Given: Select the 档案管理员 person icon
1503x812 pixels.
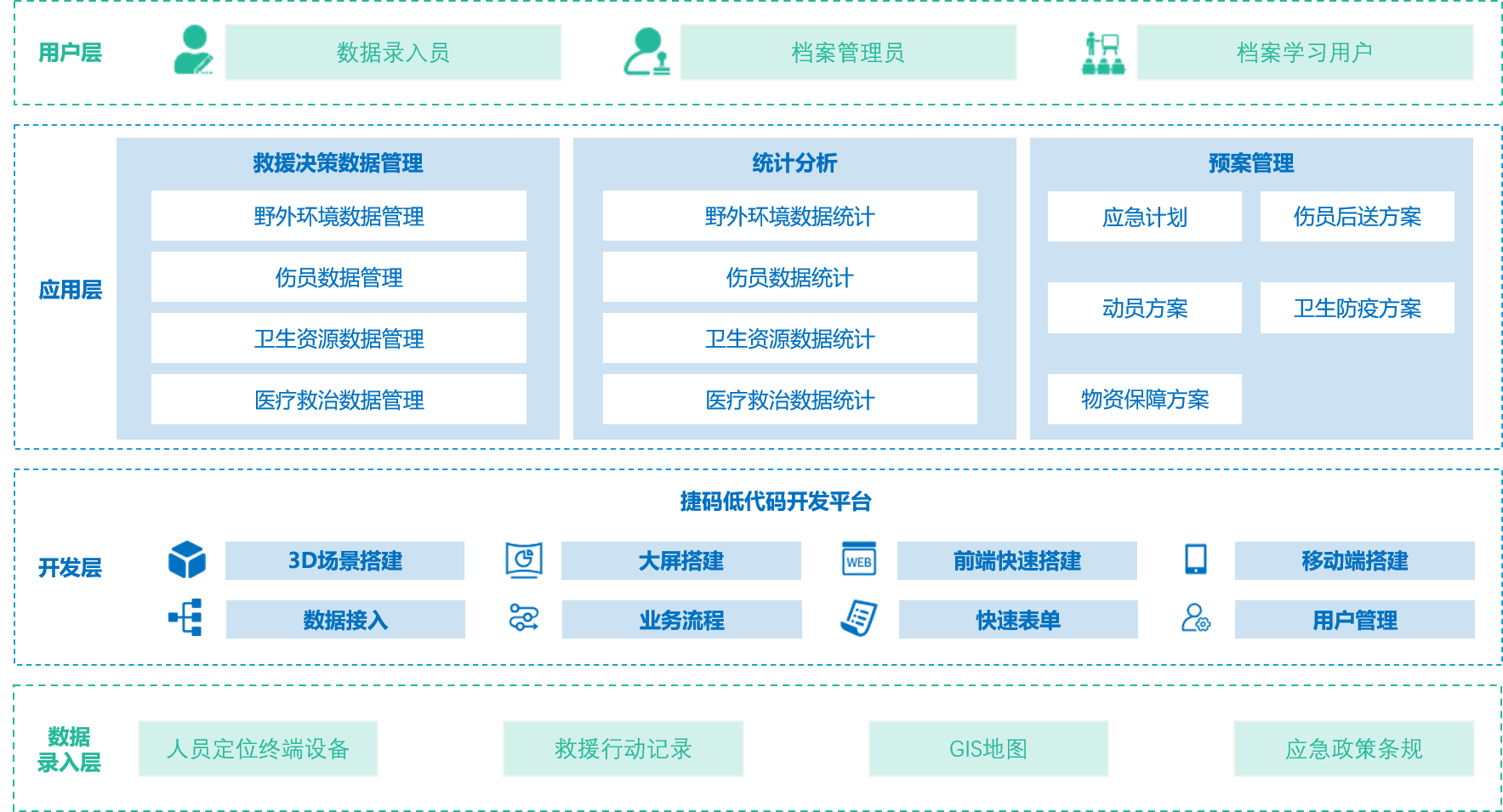Looking at the screenshot, I should click(649, 51).
